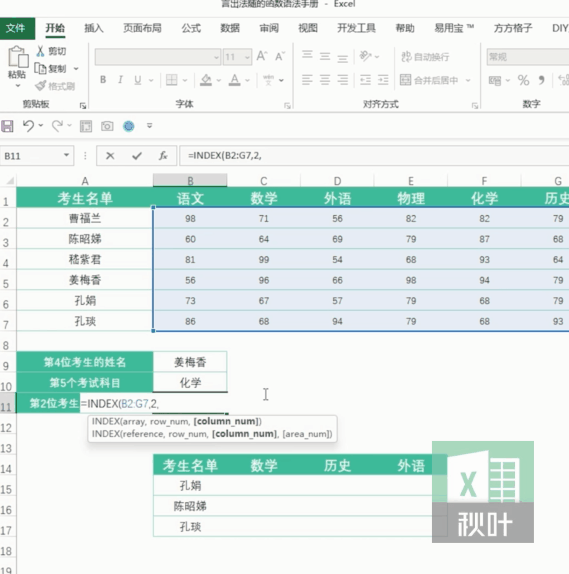
Task: Open the customize quick access dropdown
Action: point(149,126)
